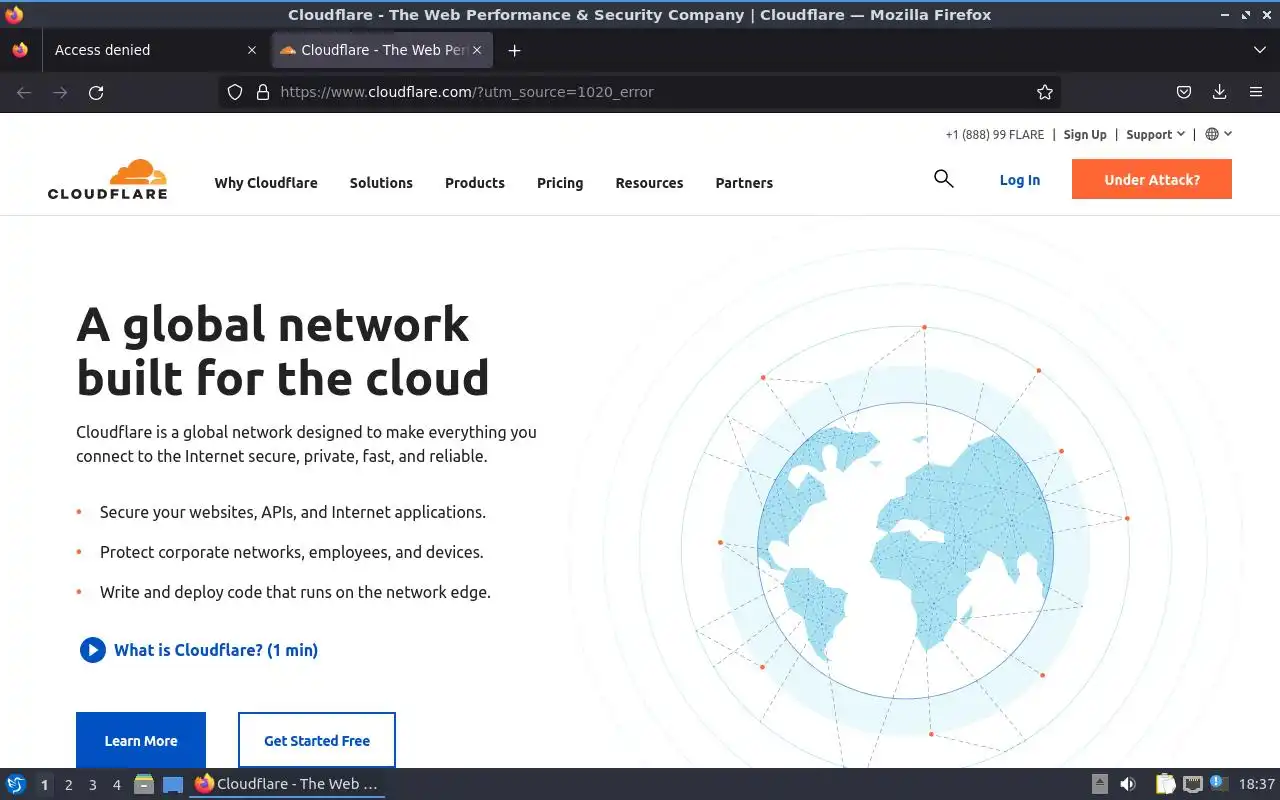Click the Sign Up link
1280x800 pixels.
pyautogui.click(x=1085, y=134)
